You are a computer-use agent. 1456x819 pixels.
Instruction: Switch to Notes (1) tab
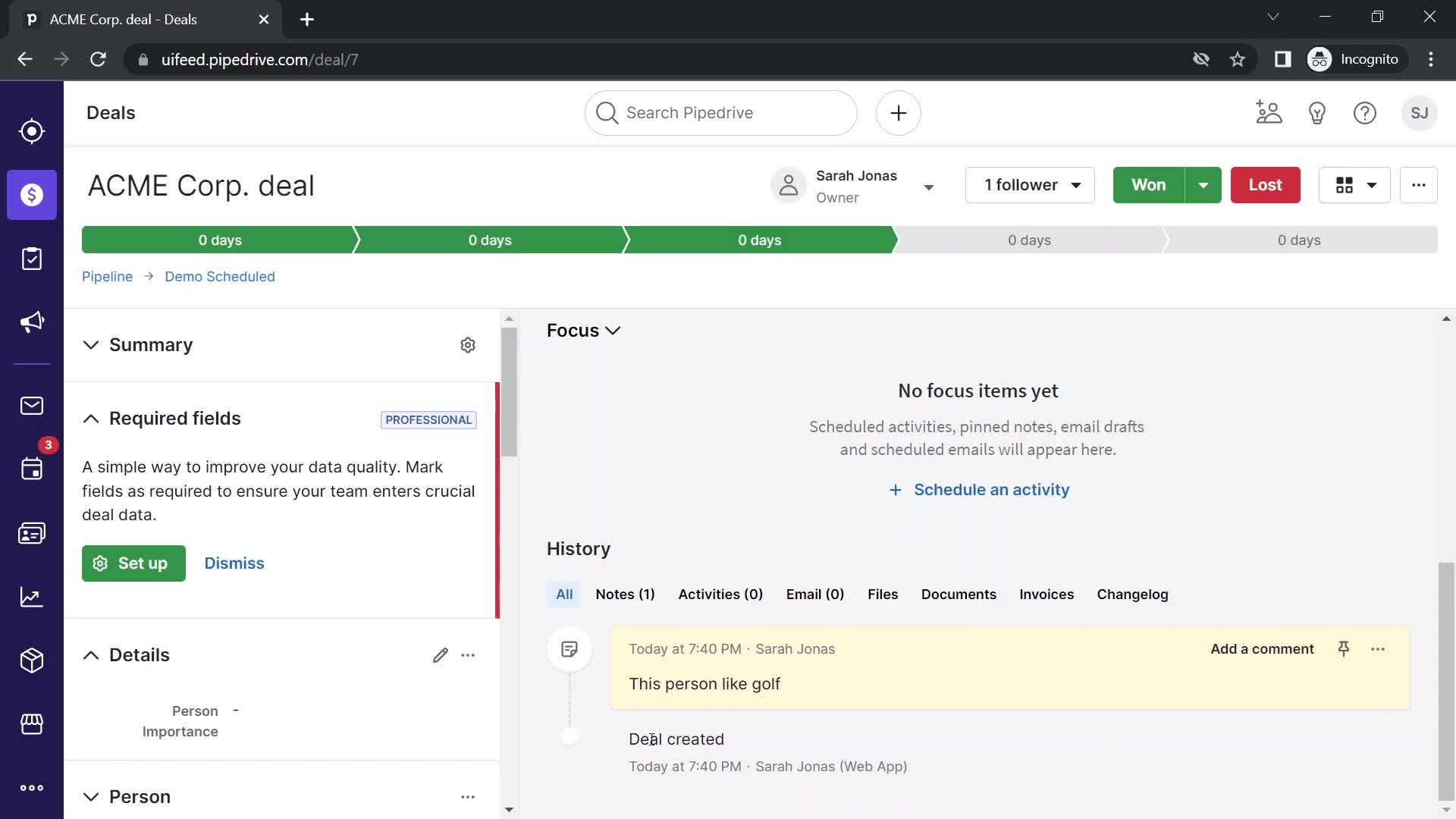pyautogui.click(x=625, y=595)
